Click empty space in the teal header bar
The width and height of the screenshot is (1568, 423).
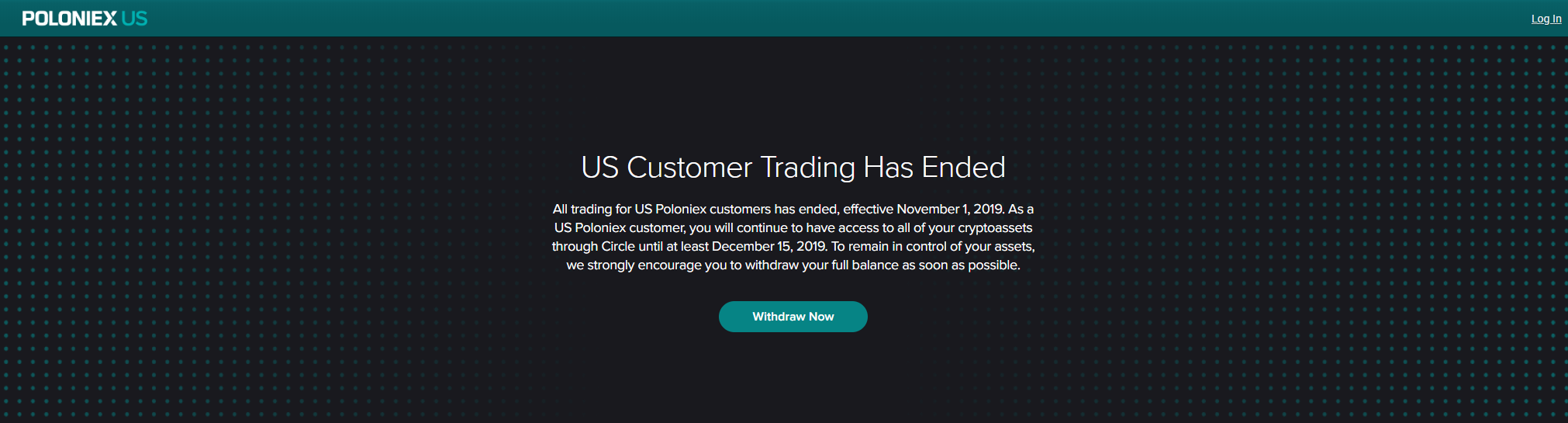click(x=775, y=19)
